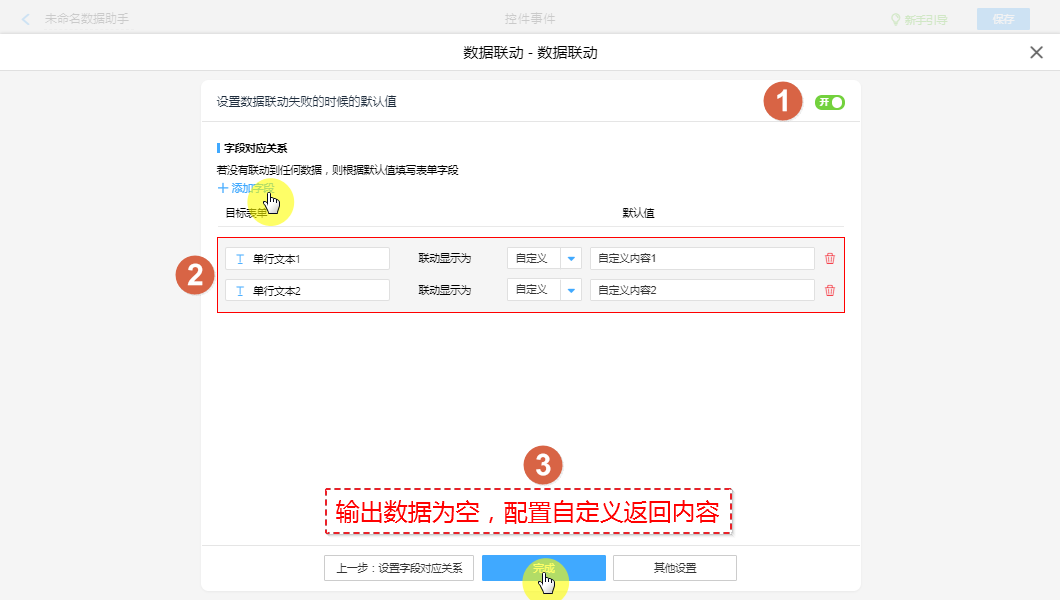Go back with 上一步：设置字段对应关系 button

(x=399, y=568)
